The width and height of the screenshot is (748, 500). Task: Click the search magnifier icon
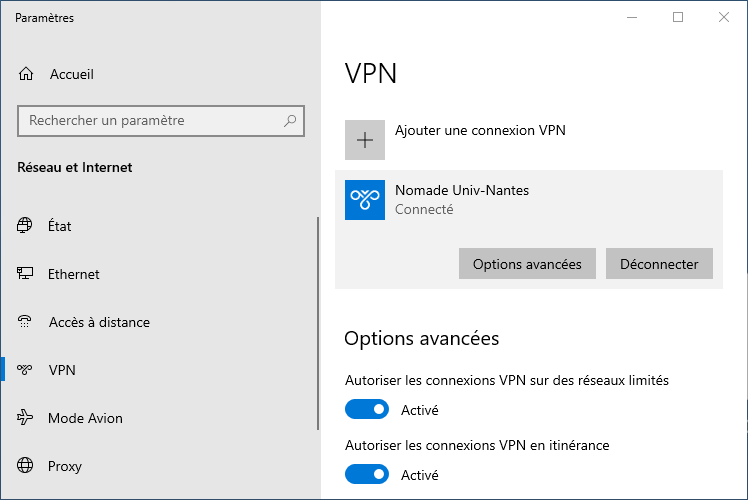pyautogui.click(x=290, y=121)
